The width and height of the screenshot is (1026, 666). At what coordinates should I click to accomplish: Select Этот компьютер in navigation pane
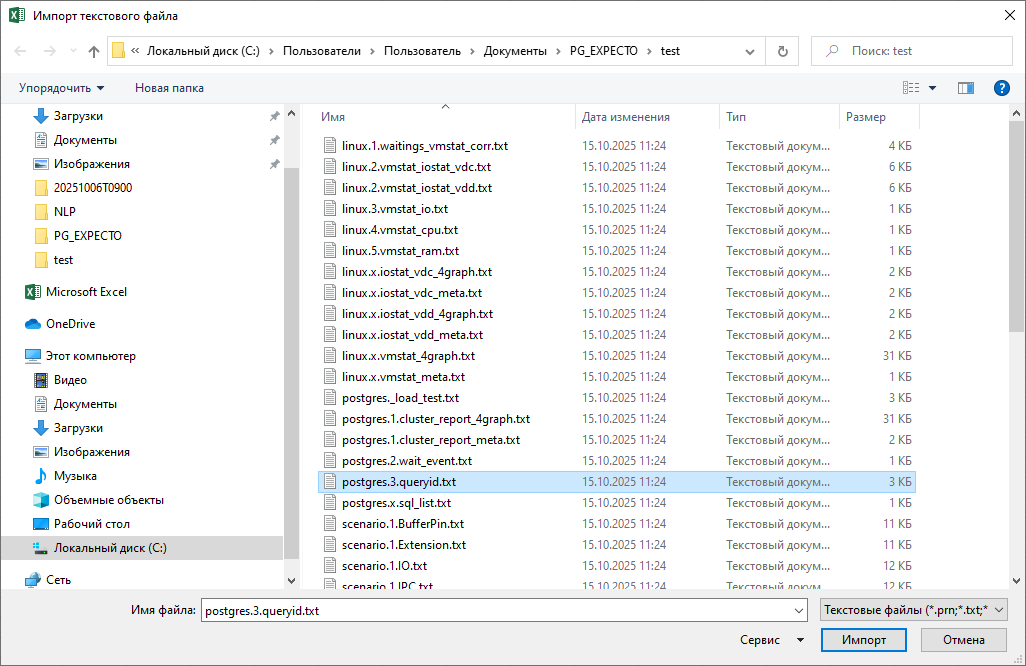[90, 356]
